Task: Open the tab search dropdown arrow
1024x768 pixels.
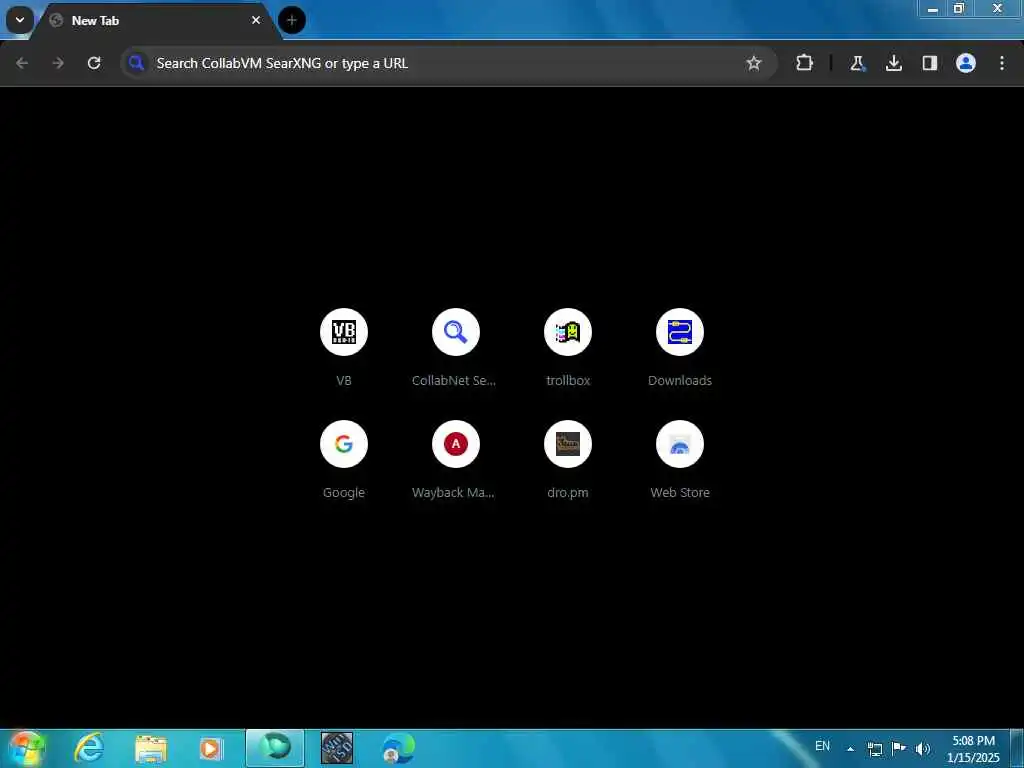Action: pyautogui.click(x=20, y=20)
